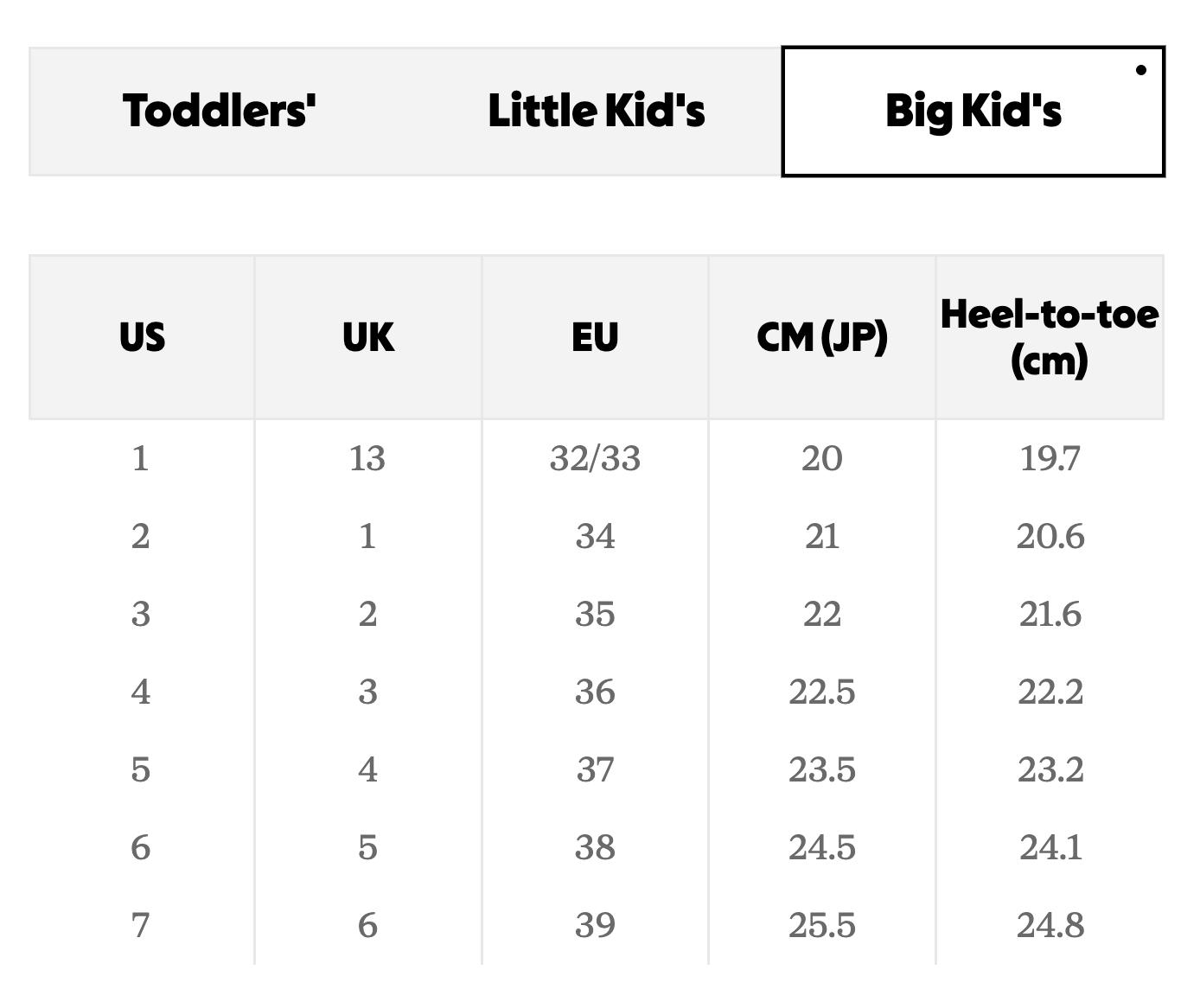The image size is (1200, 1008).
Task: Select US size 7 cell
Action: coord(141,925)
